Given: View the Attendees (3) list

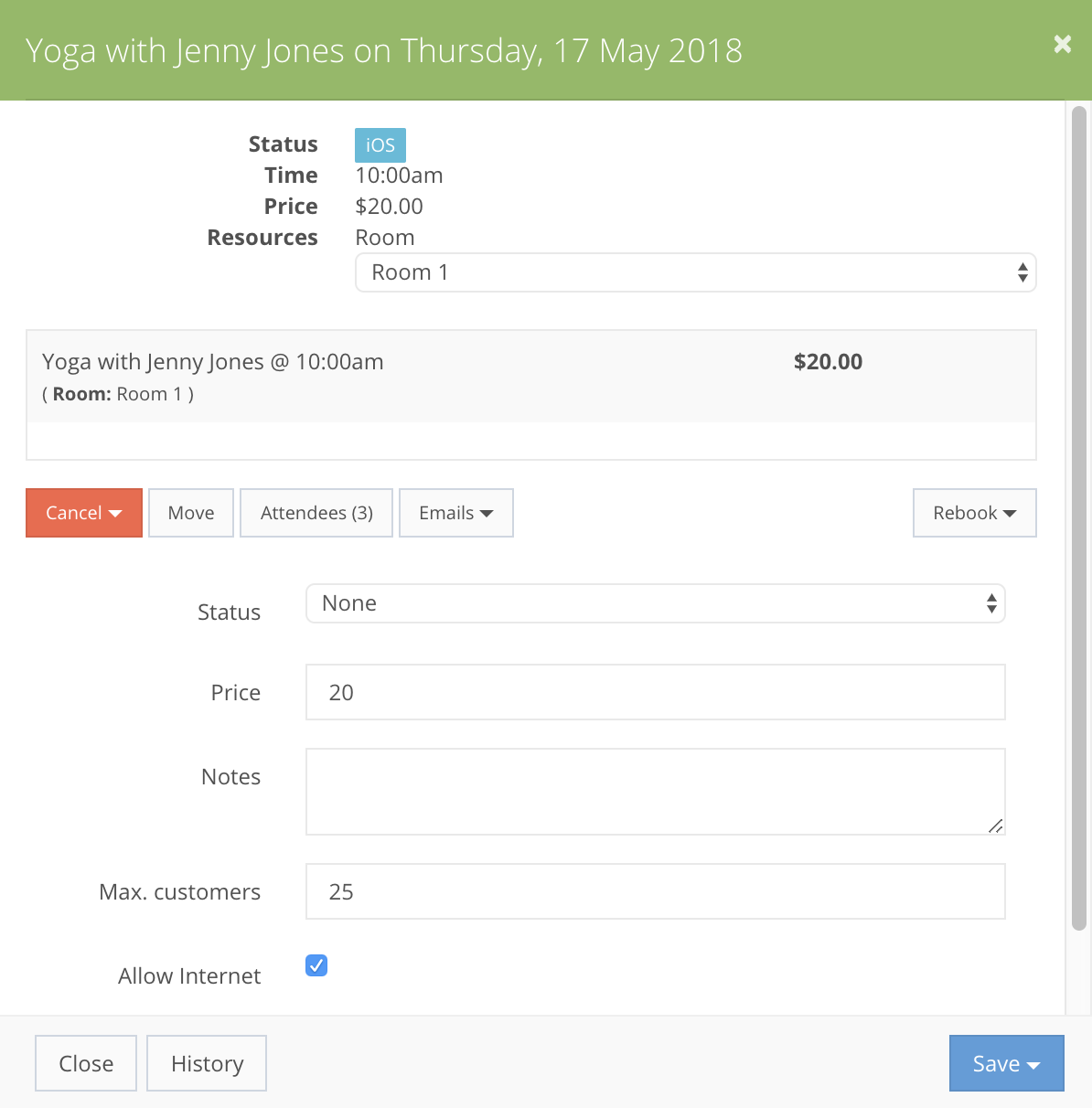Looking at the screenshot, I should [316, 513].
